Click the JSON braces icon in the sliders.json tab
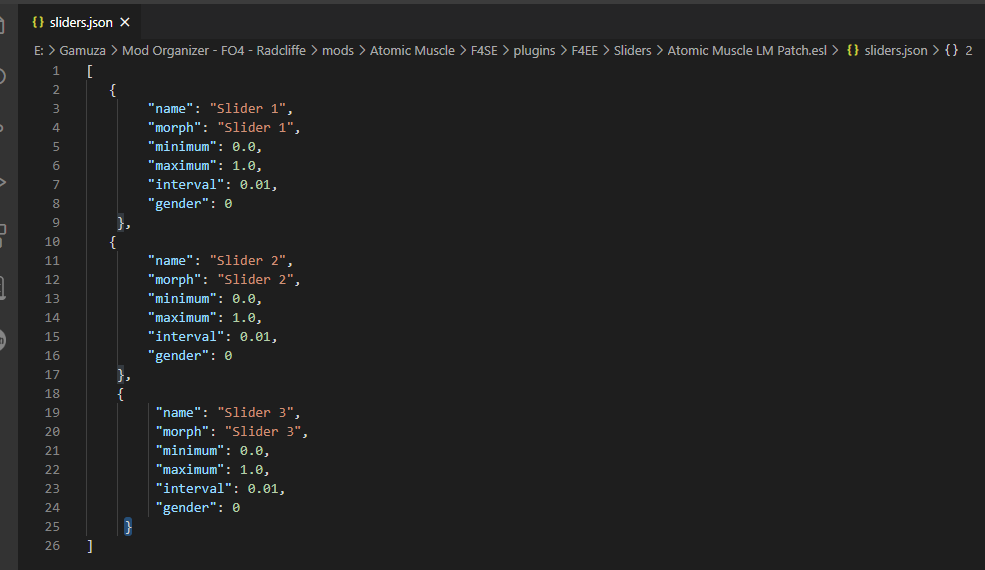Screen dimensions: 985x570 38,22
